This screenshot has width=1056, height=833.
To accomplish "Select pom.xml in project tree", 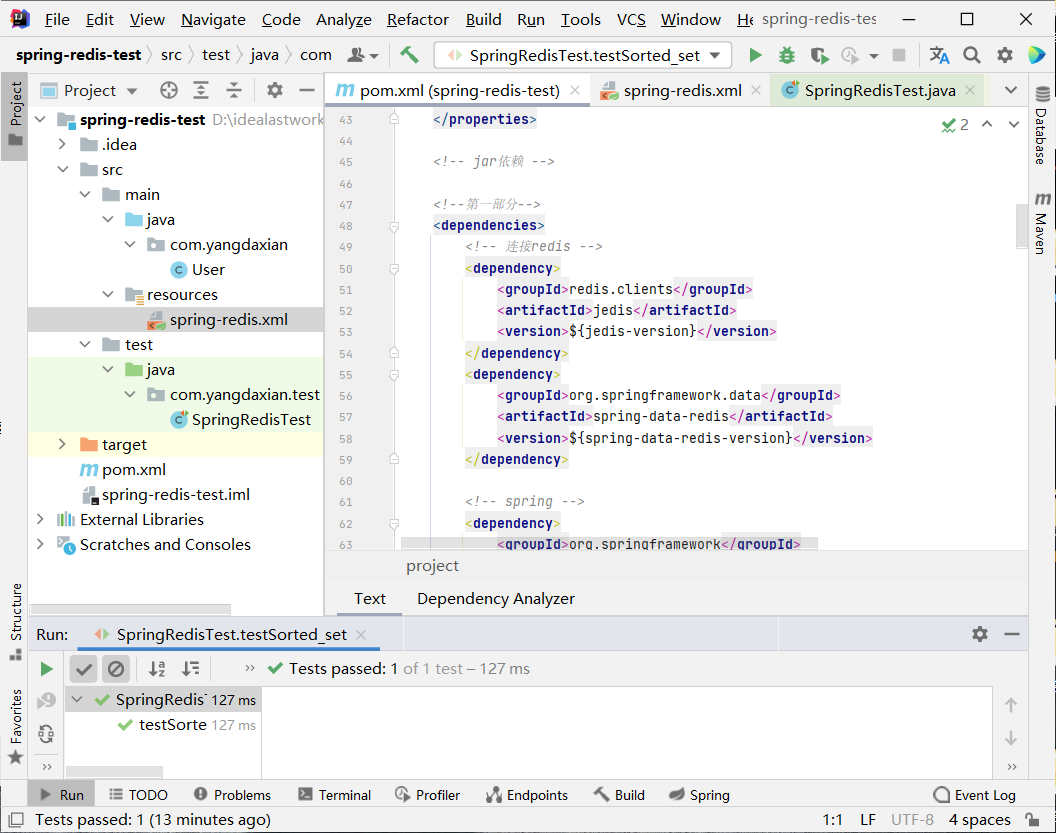I will [133, 469].
